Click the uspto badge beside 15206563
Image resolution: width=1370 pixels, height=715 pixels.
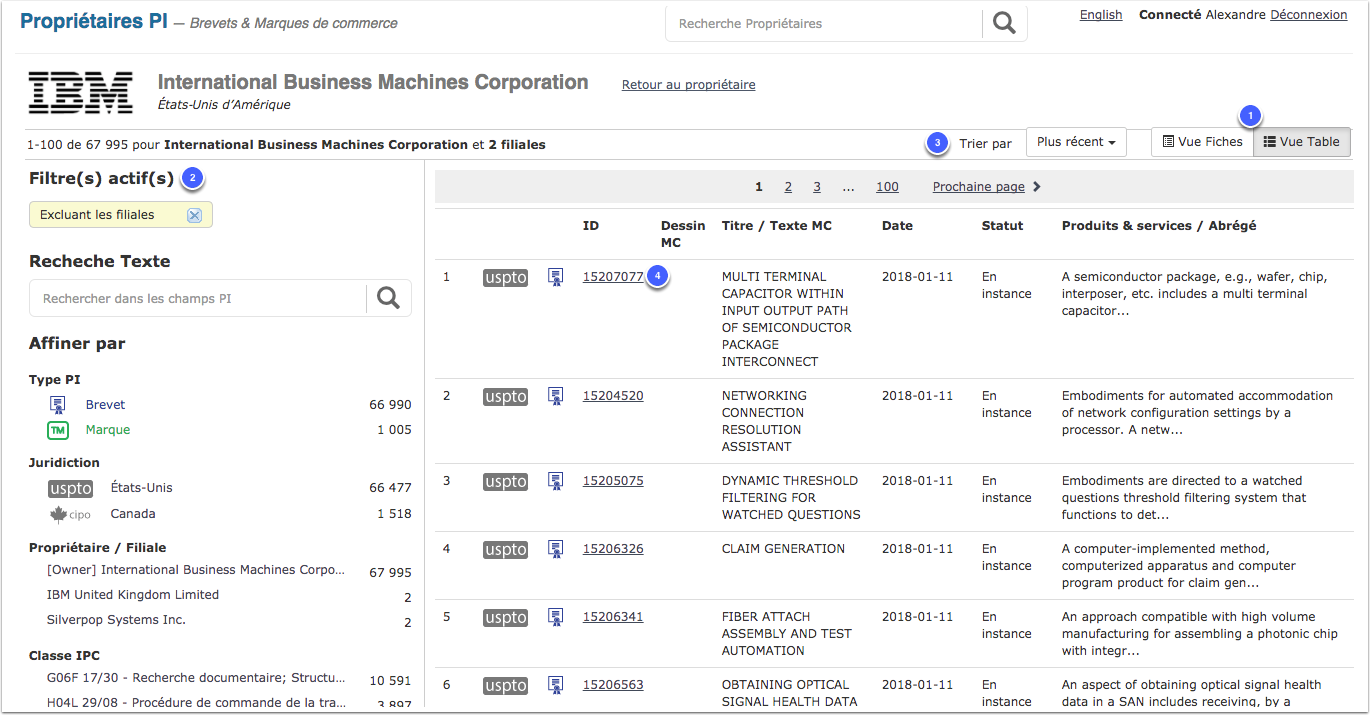click(505, 686)
